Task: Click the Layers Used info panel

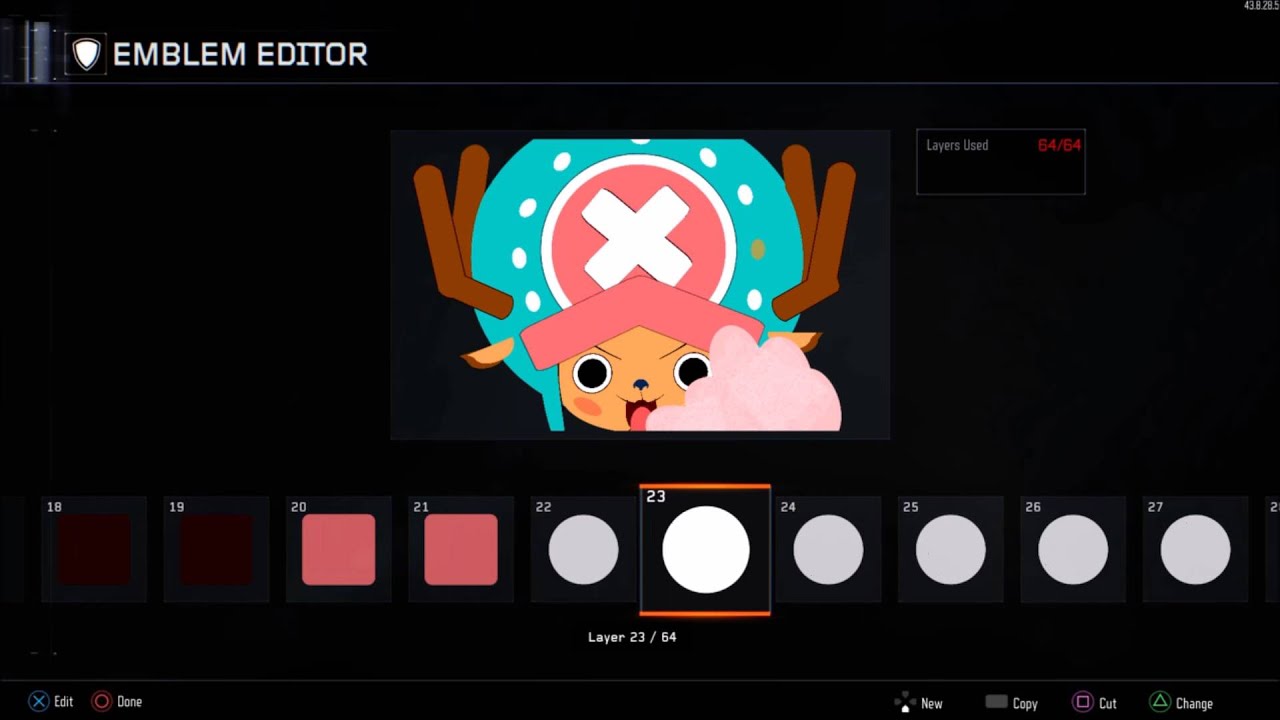Action: [x=1001, y=162]
